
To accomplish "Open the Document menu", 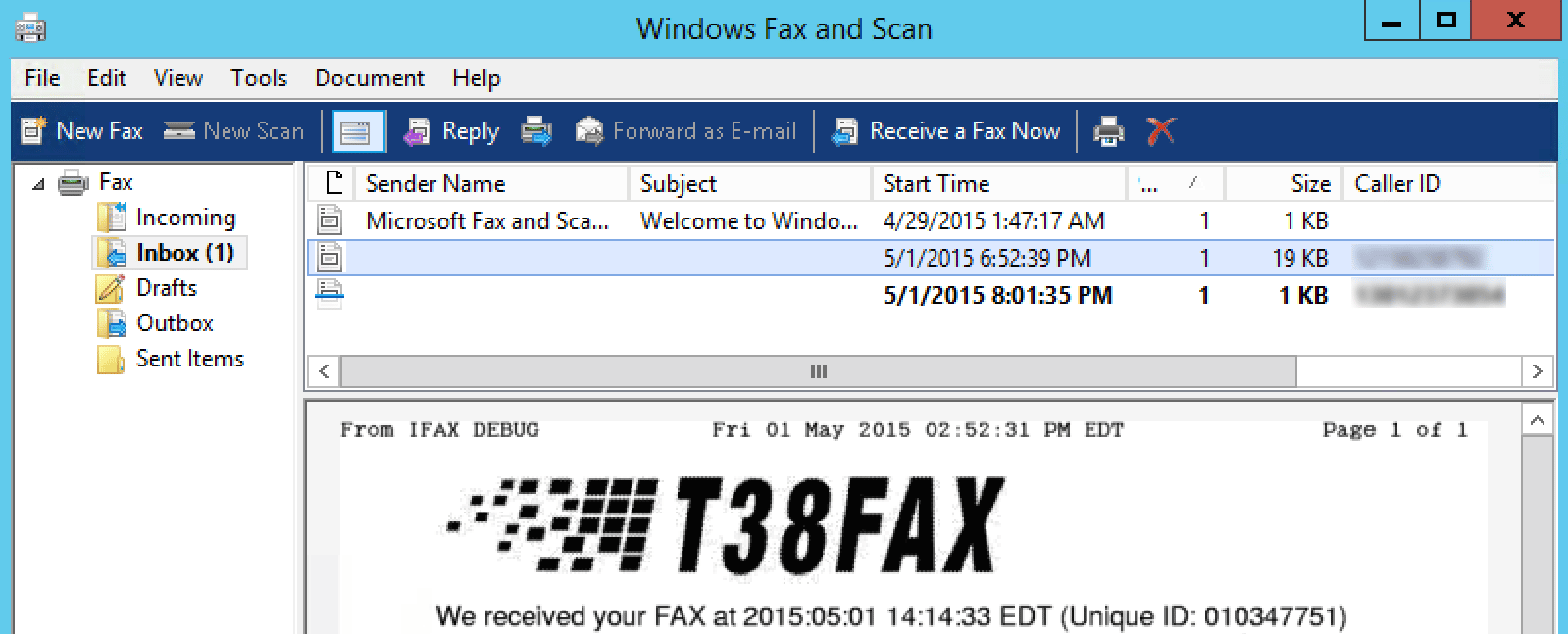I will pos(370,78).
